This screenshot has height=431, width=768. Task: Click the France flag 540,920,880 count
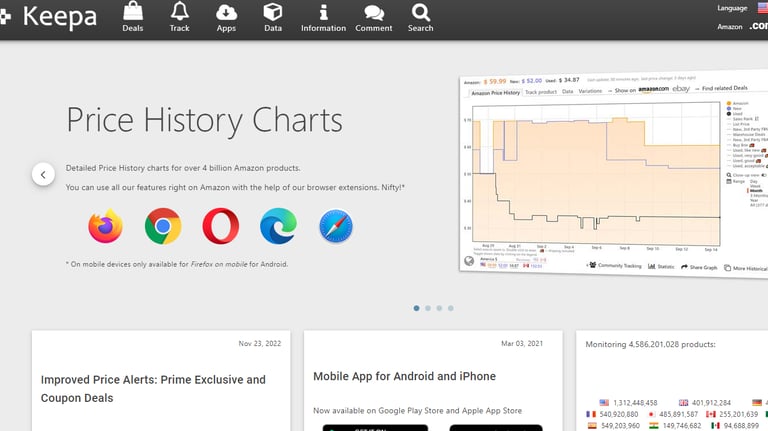click(612, 414)
